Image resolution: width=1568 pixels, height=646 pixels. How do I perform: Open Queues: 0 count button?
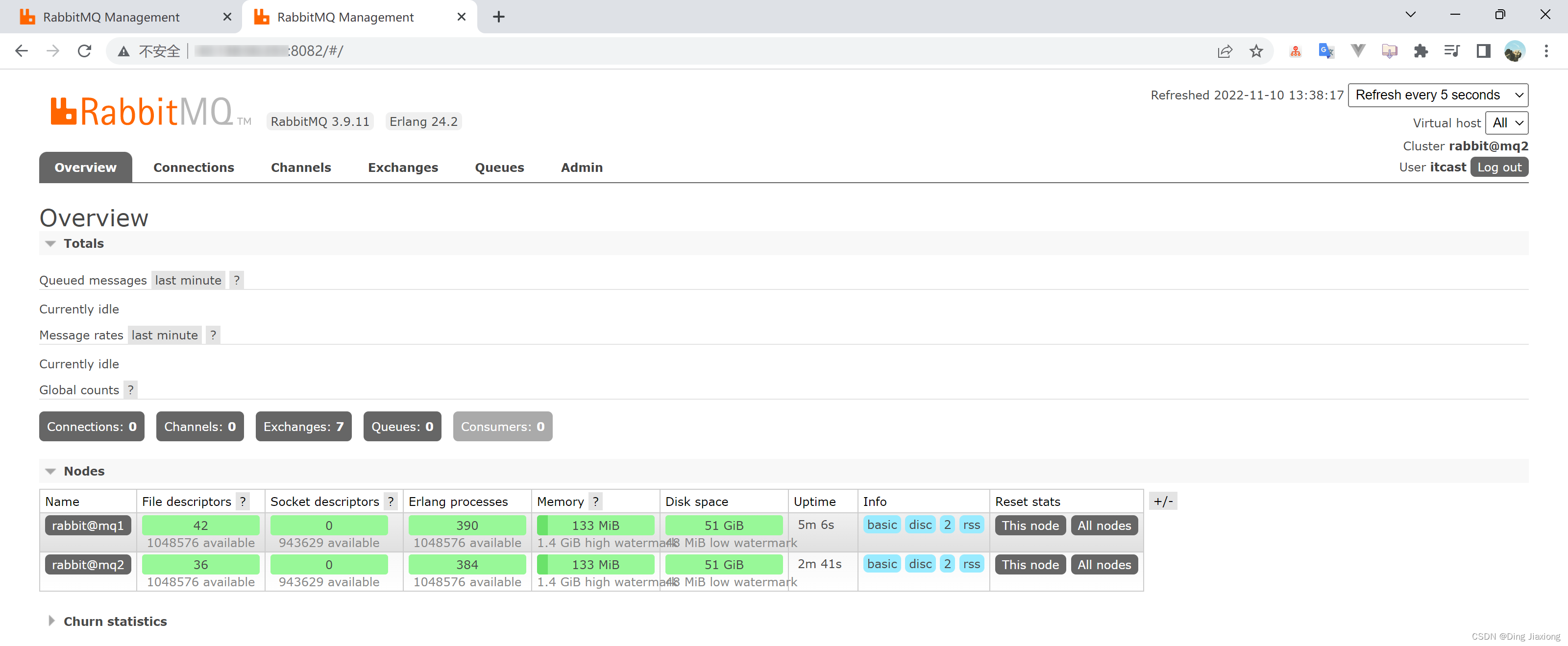tap(402, 427)
